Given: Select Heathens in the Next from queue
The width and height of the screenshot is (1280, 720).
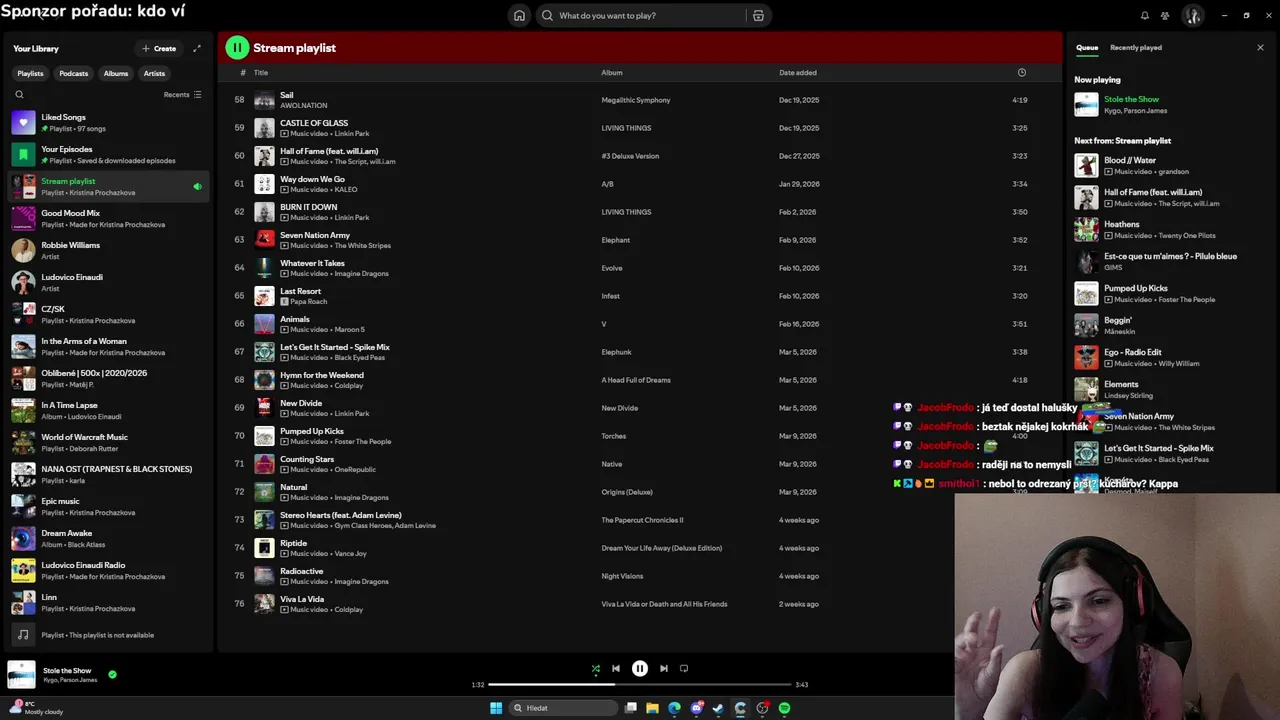Looking at the screenshot, I should (x=1165, y=230).
